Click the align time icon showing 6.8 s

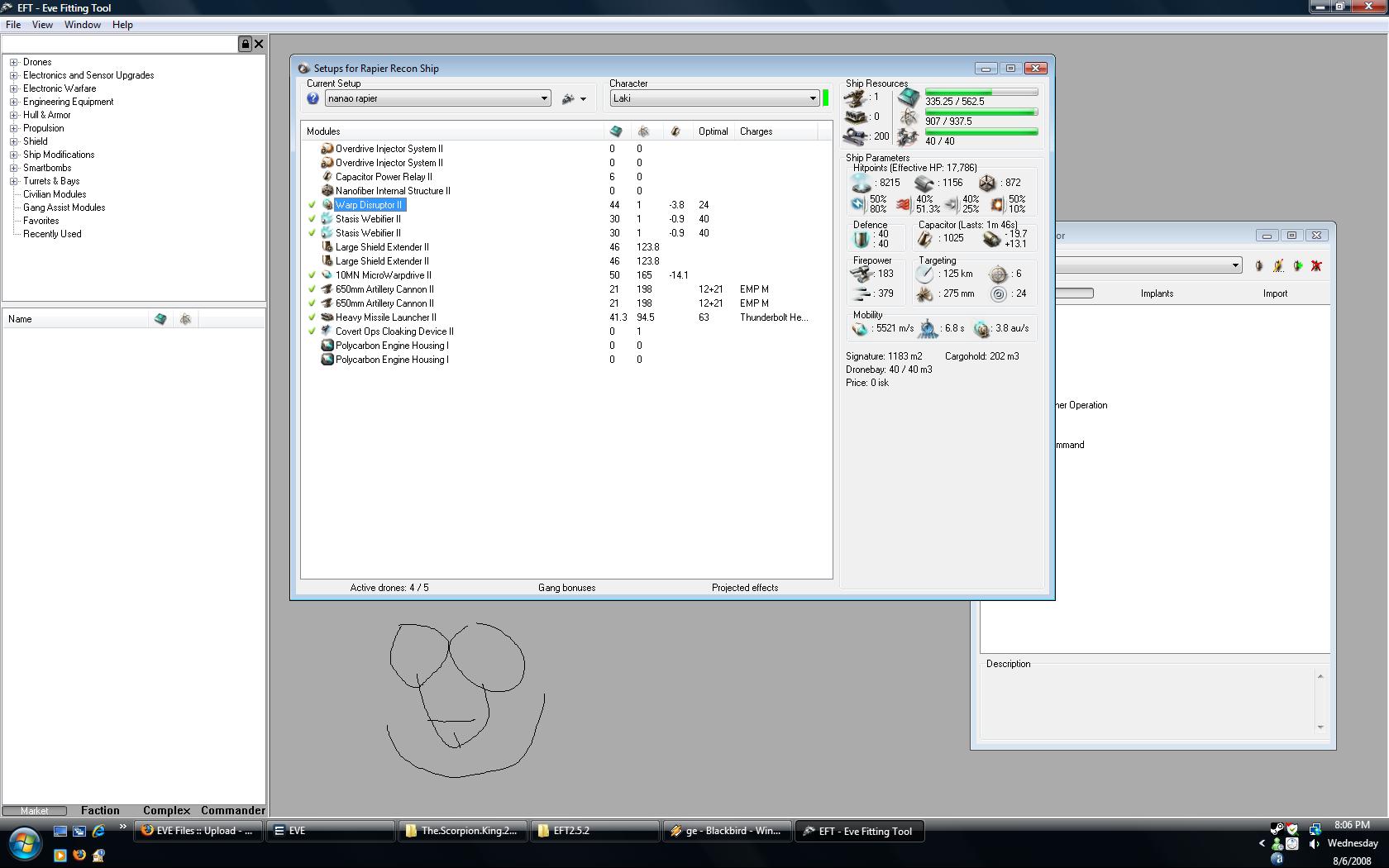click(x=928, y=329)
